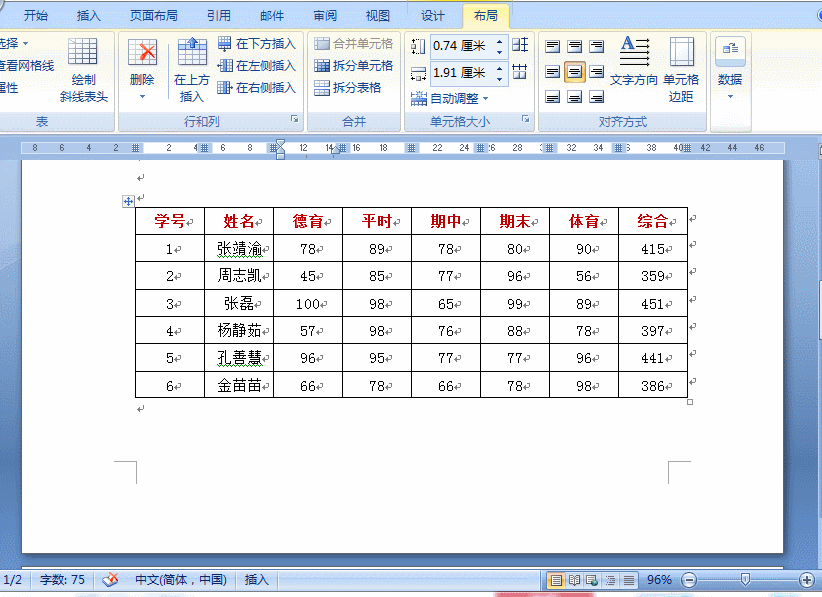Screen dimensions: 822x597
Task: Click table cell 张靖渝
Action: (239, 248)
